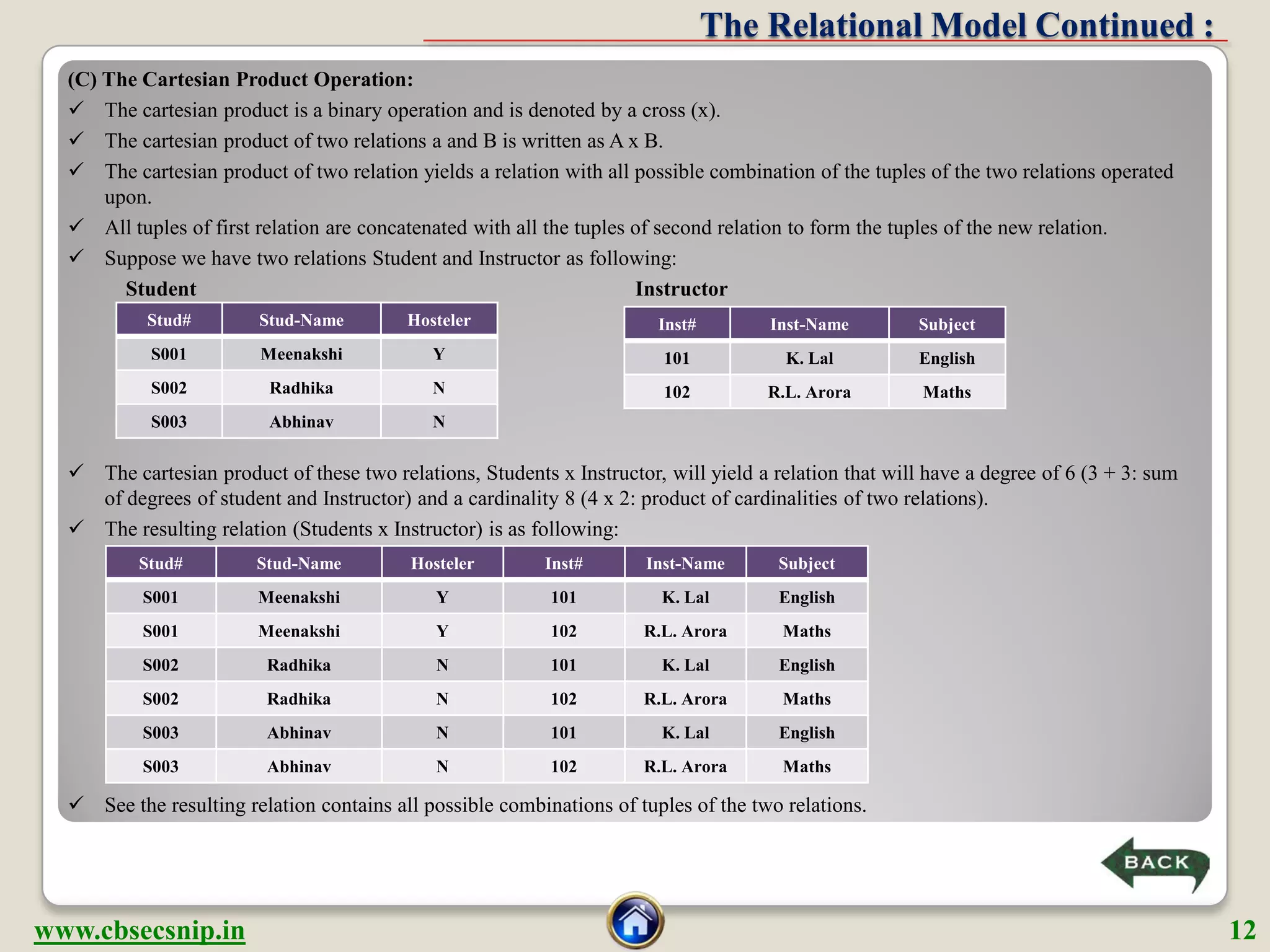Viewport: 1270px width, 952px height.
Task: Select the Meenakshi cell in Student table
Action: point(301,354)
